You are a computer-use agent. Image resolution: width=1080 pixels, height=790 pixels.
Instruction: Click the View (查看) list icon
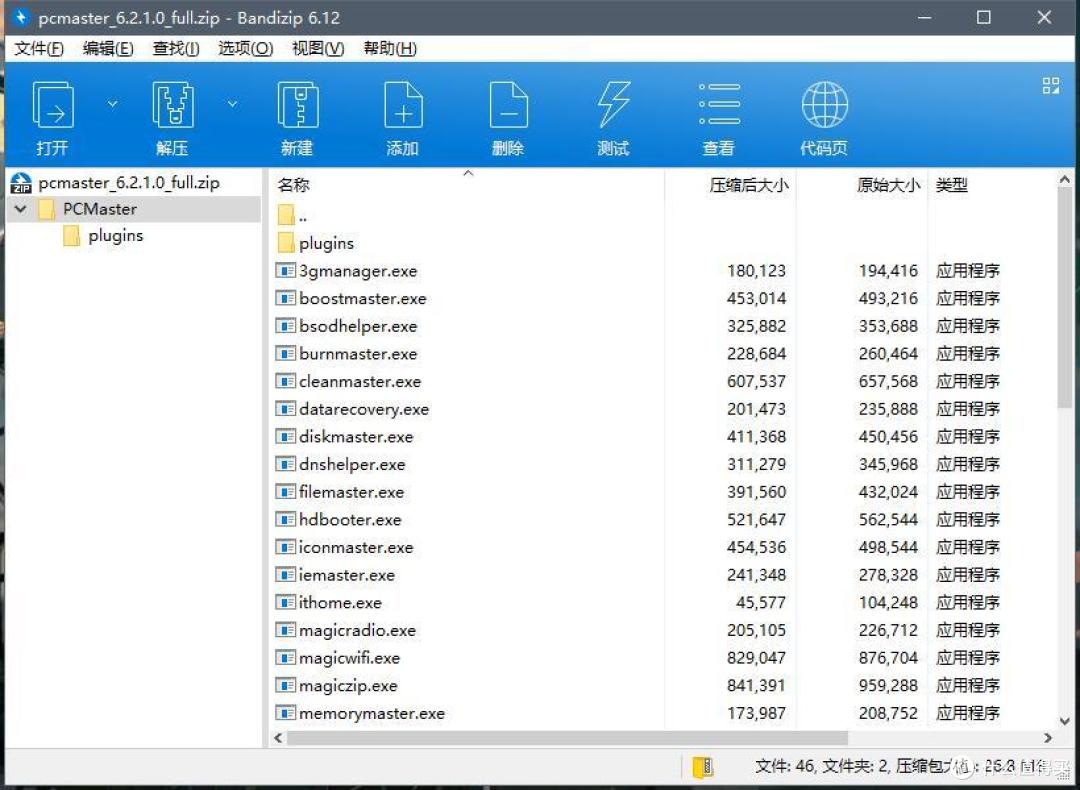(719, 105)
